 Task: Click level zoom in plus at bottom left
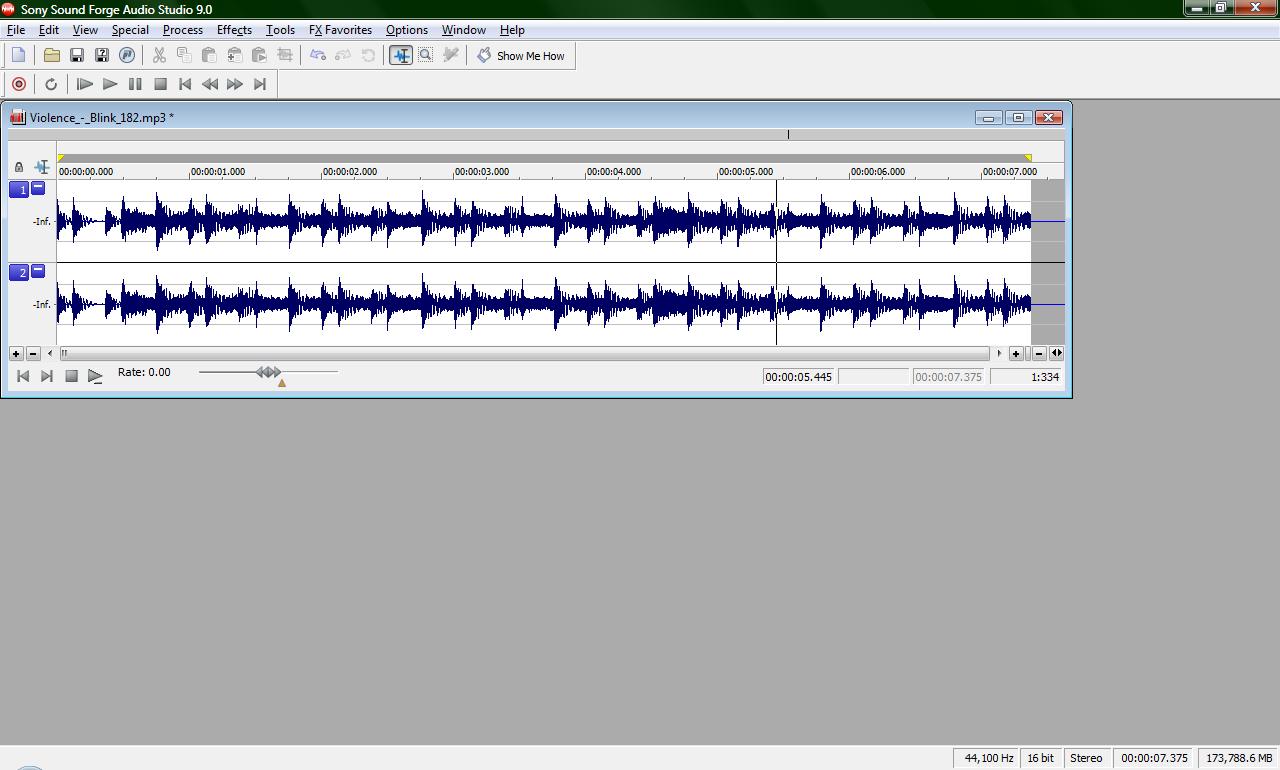[x=16, y=353]
